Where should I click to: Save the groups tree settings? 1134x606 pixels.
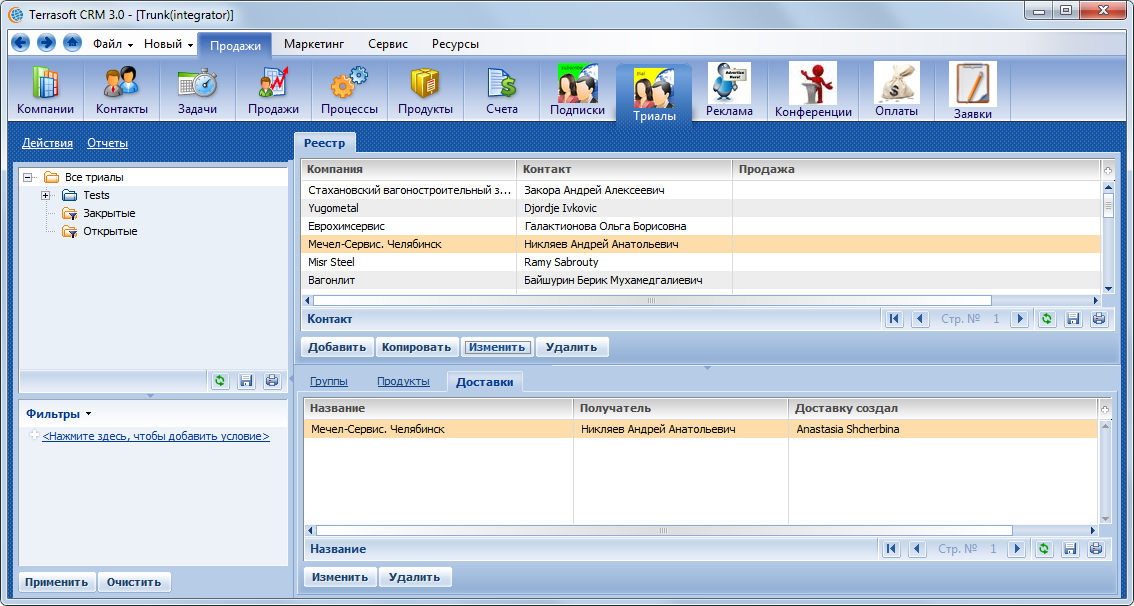[x=246, y=380]
